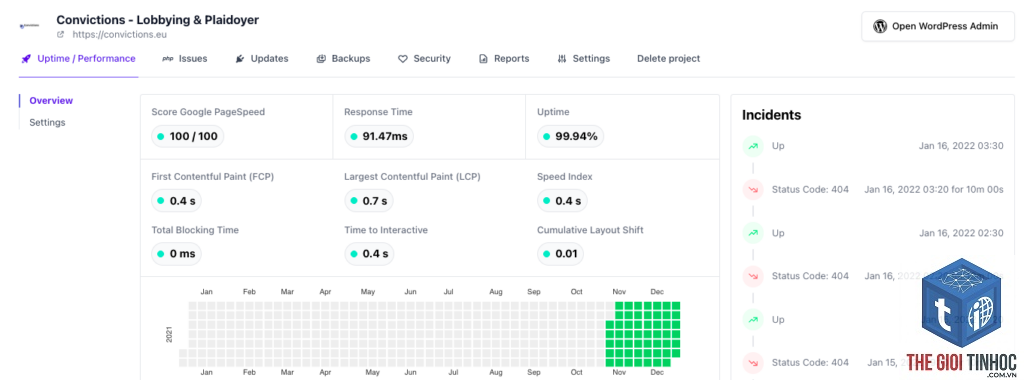Click the Dec label above the heatmap

657,292
